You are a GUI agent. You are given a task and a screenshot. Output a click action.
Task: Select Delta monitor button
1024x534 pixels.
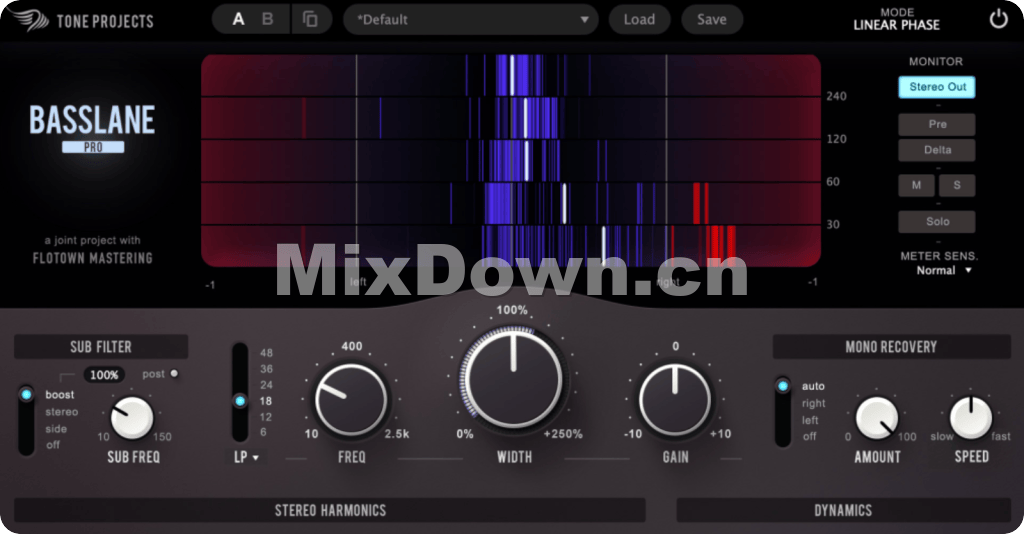coord(937,150)
